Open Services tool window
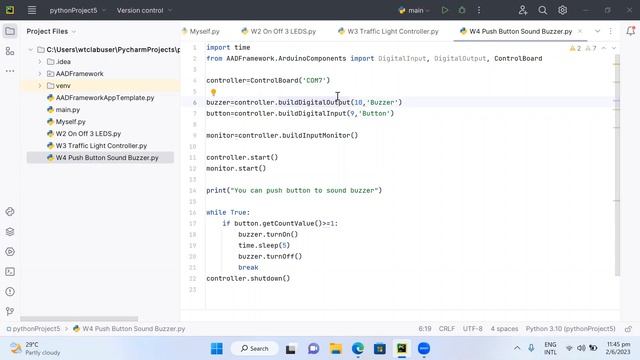Viewport: 640px width, 360px height. (10, 251)
